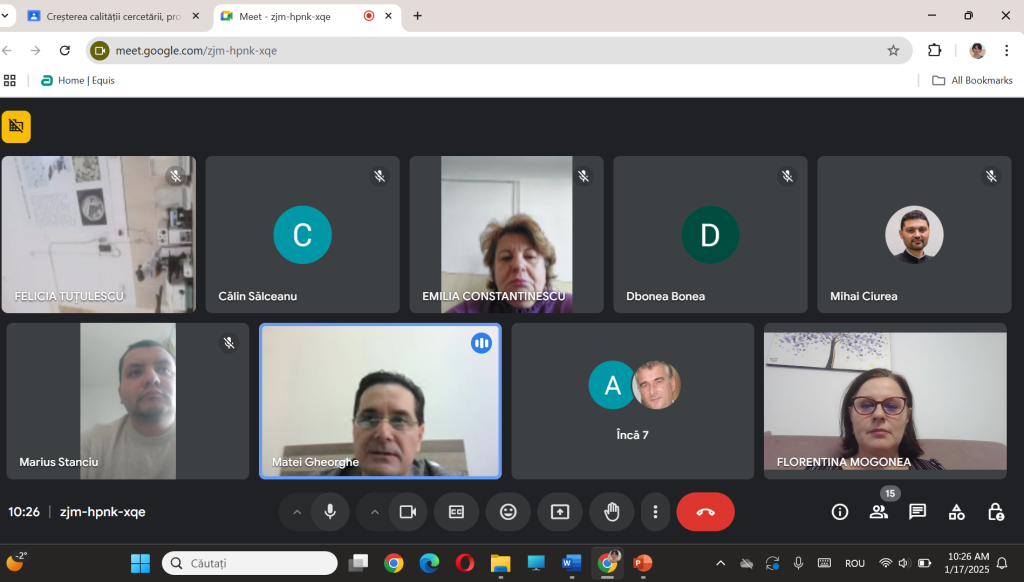Click the Windows taskbar search box
Image resolution: width=1024 pixels, height=582 pixels.
pos(250,563)
